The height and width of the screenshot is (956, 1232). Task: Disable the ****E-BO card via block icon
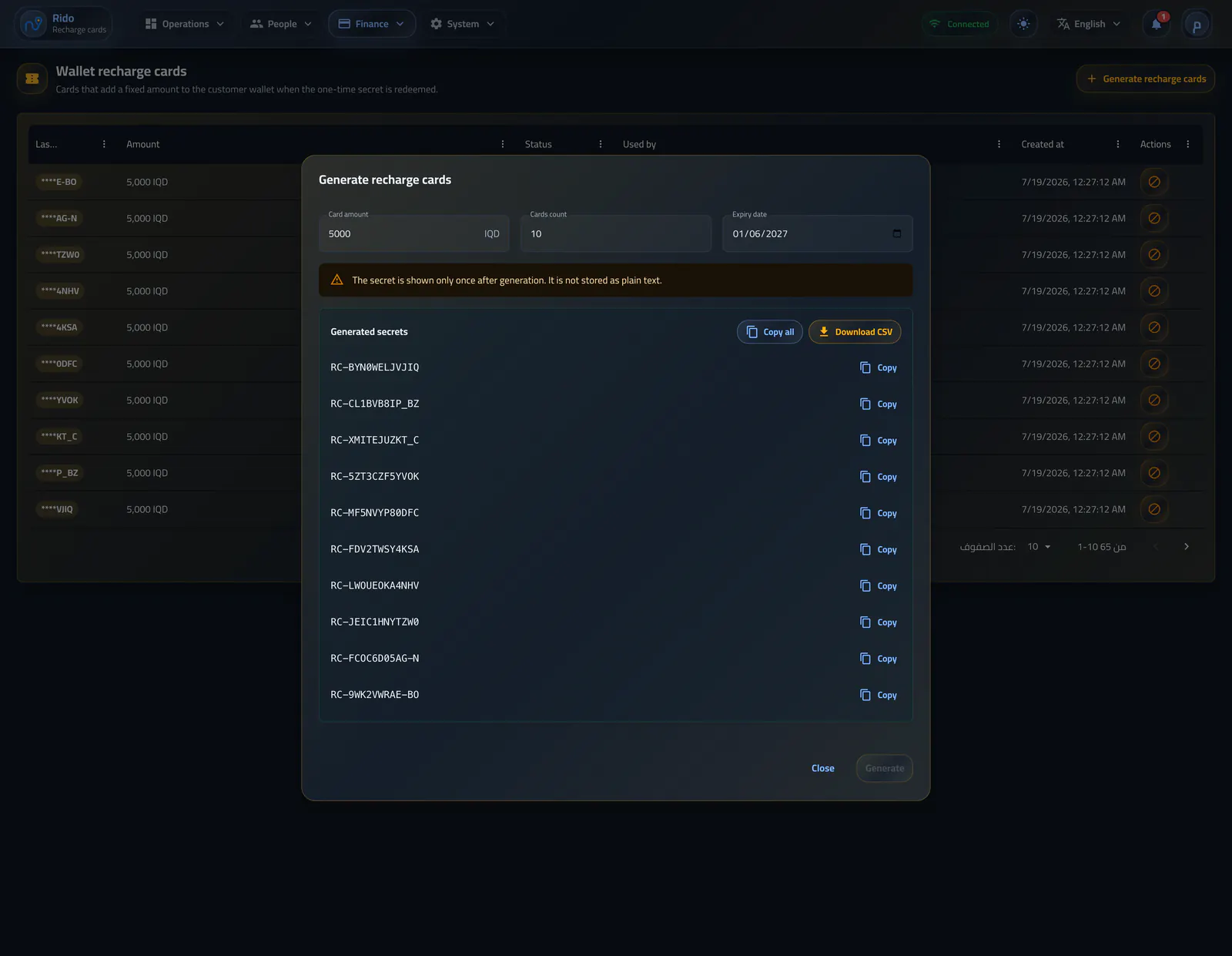(x=1154, y=182)
